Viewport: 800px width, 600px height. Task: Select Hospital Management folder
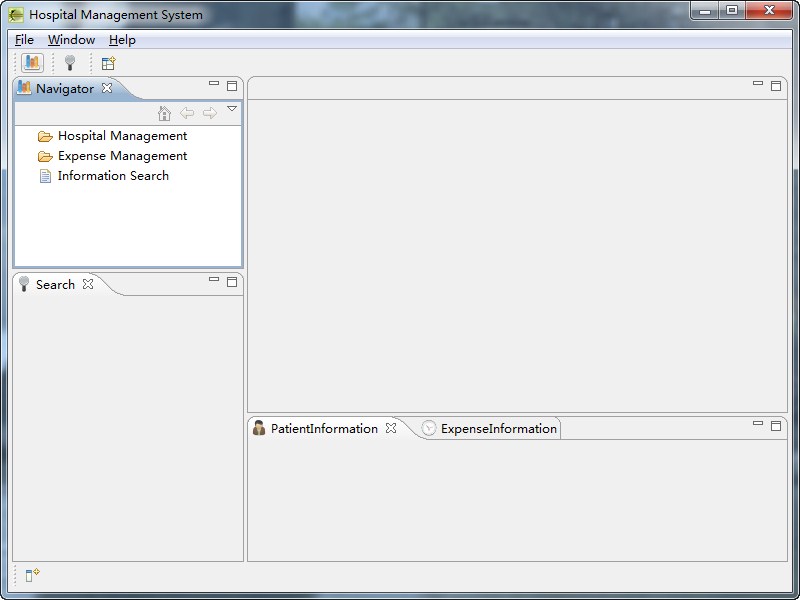click(122, 136)
